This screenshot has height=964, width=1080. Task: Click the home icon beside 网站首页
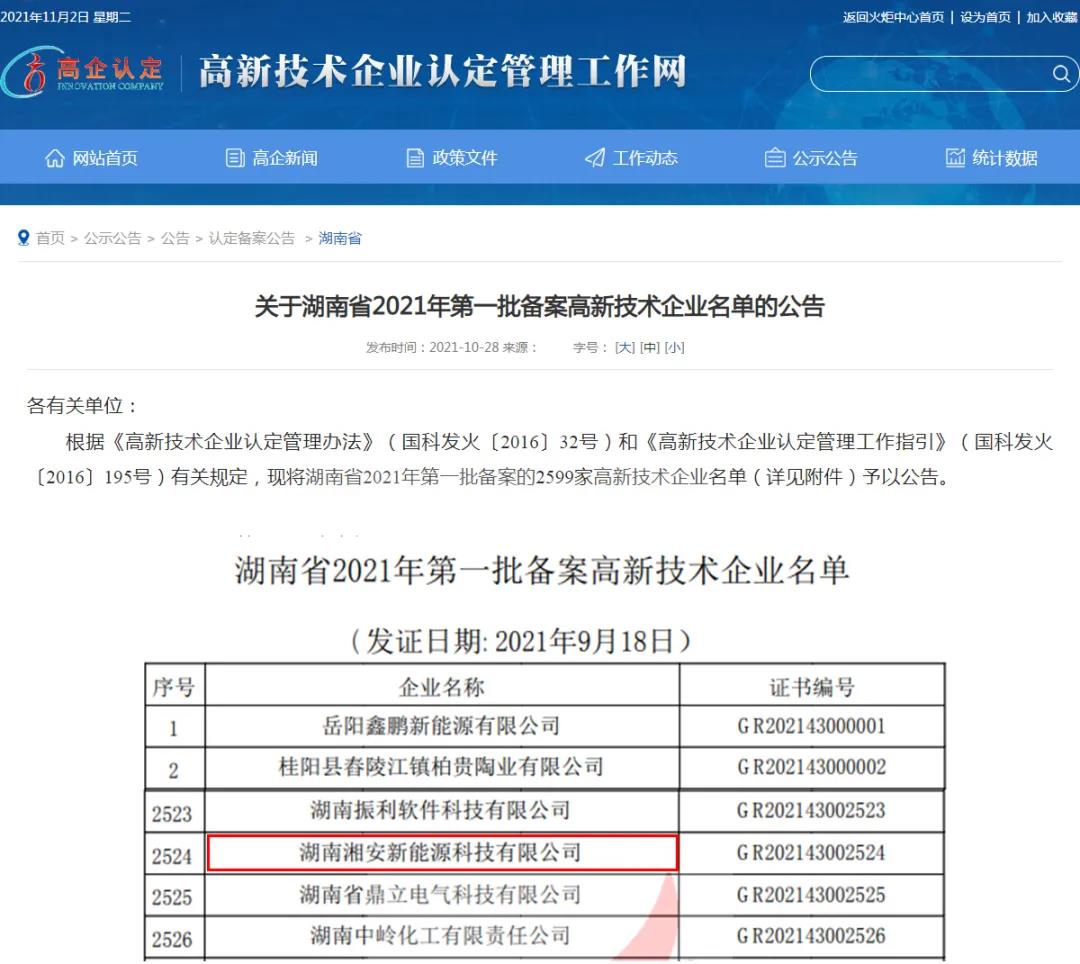[55, 157]
